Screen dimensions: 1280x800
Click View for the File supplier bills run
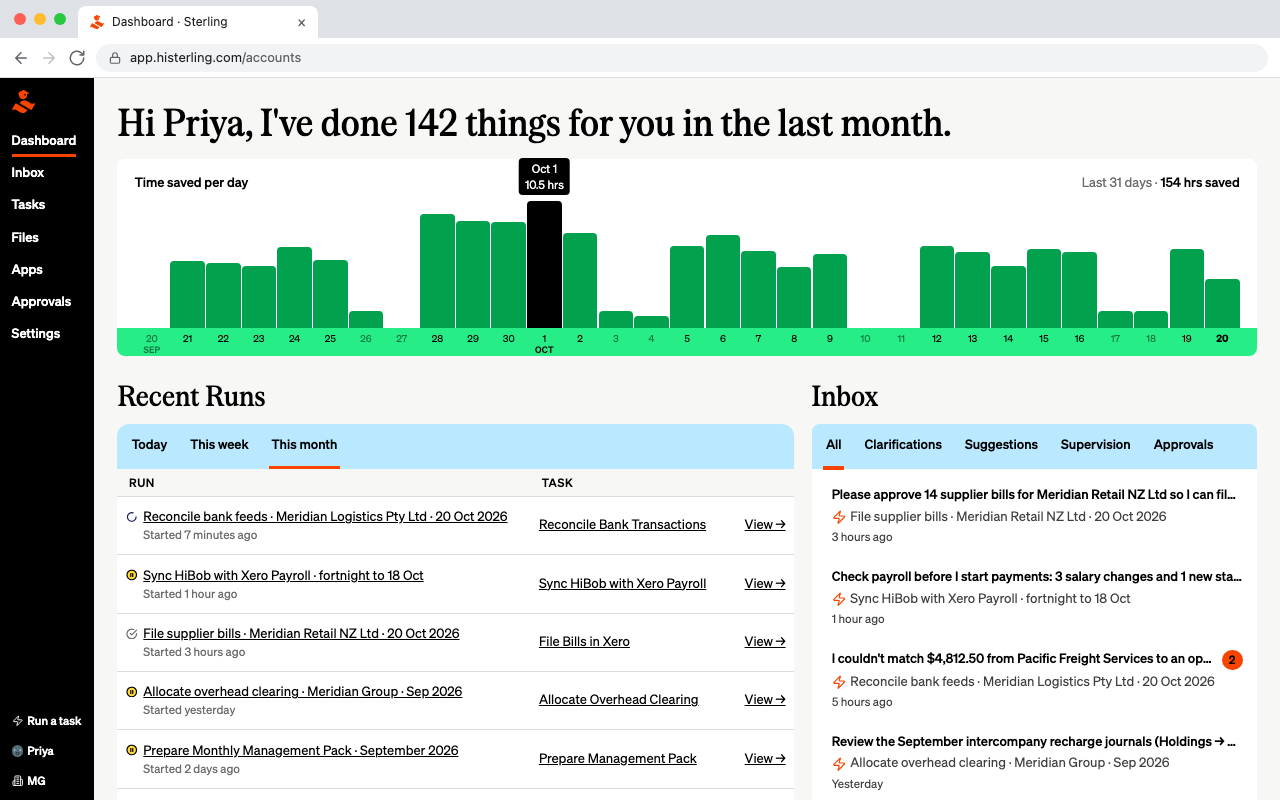click(x=765, y=642)
